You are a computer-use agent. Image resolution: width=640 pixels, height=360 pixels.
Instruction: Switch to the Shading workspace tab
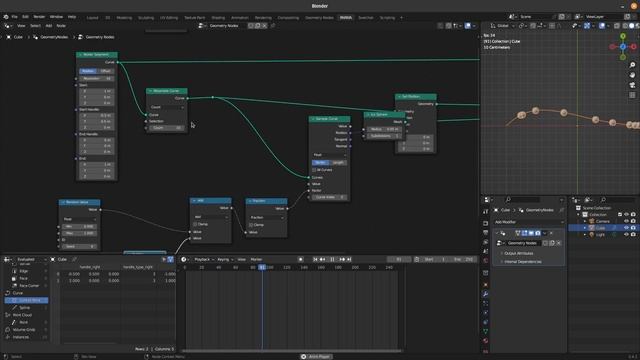tap(218, 18)
